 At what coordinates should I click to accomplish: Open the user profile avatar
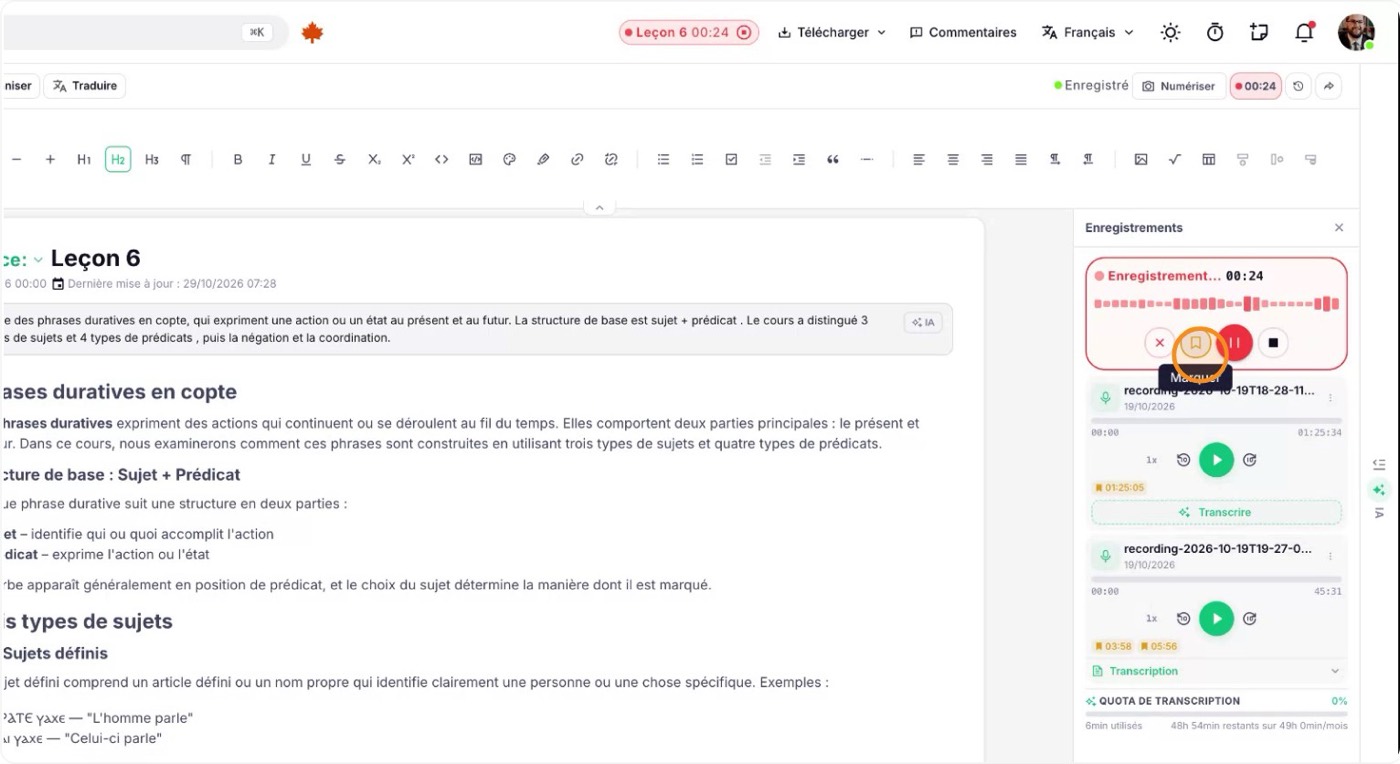pyautogui.click(x=1356, y=33)
